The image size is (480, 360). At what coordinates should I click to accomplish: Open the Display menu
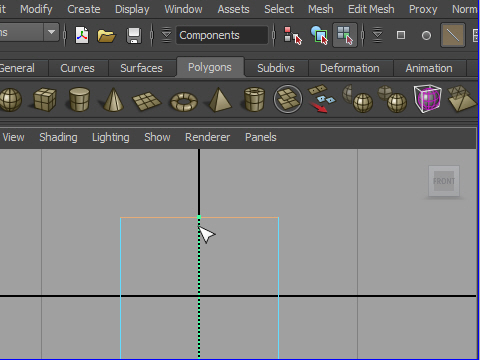(132, 9)
